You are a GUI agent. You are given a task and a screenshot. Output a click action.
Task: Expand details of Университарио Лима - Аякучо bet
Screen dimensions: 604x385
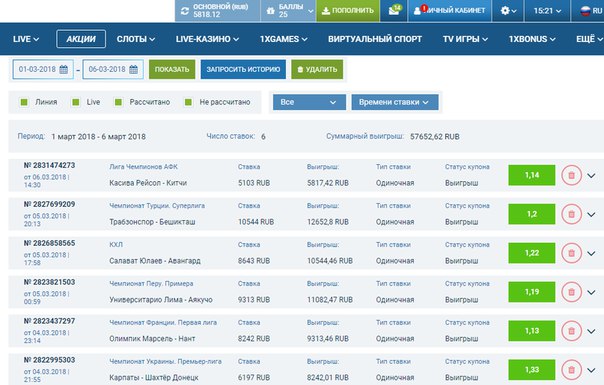click(591, 293)
